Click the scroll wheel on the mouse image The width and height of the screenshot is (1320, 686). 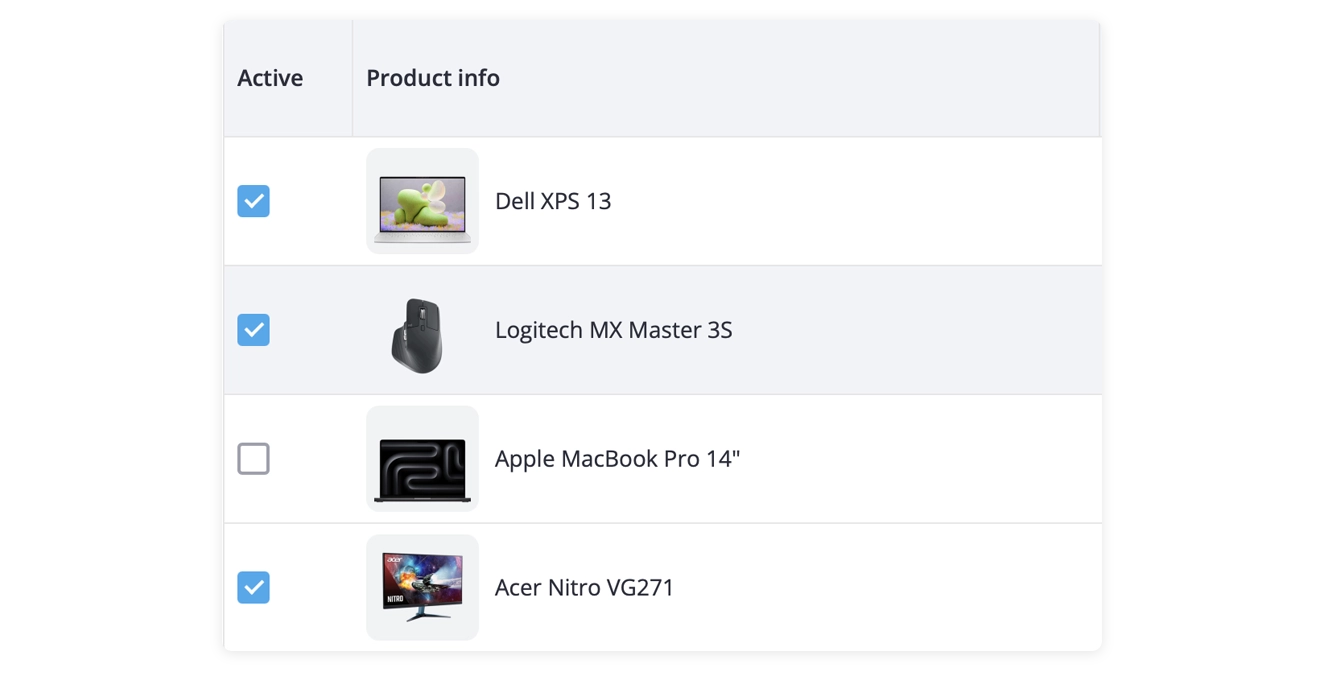coord(421,314)
